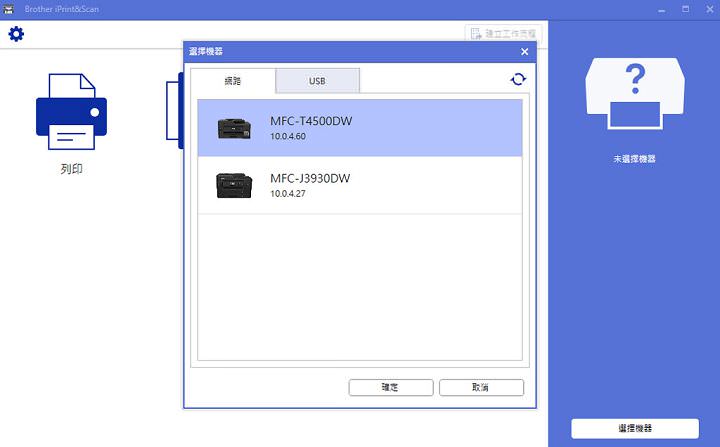Click the 列印 label under the printer icon
Viewport: 720px width, 447px height.
[x=72, y=169]
